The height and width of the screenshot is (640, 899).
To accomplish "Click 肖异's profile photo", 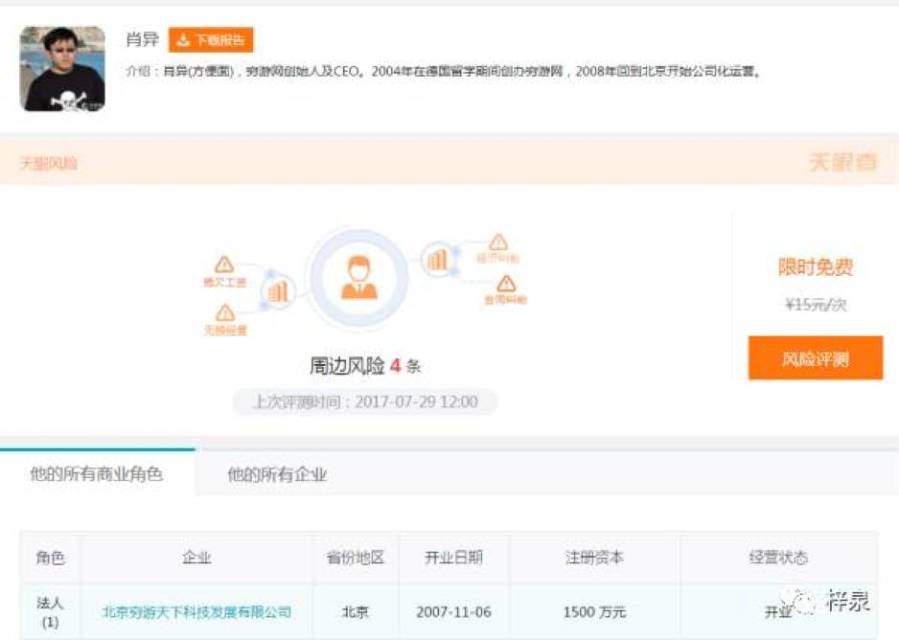I will 63,66.
